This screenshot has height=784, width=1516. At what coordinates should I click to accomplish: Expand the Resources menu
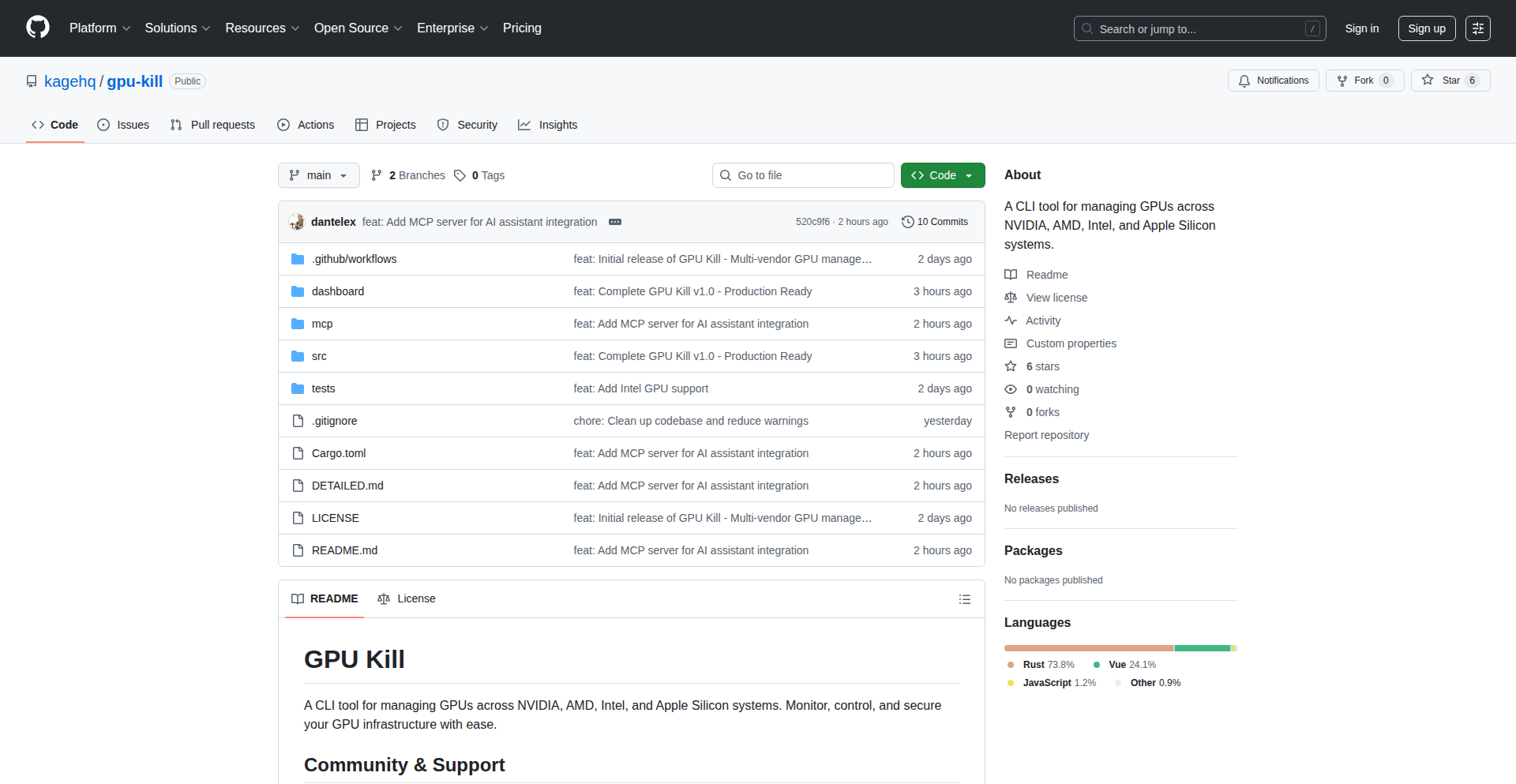tap(262, 28)
